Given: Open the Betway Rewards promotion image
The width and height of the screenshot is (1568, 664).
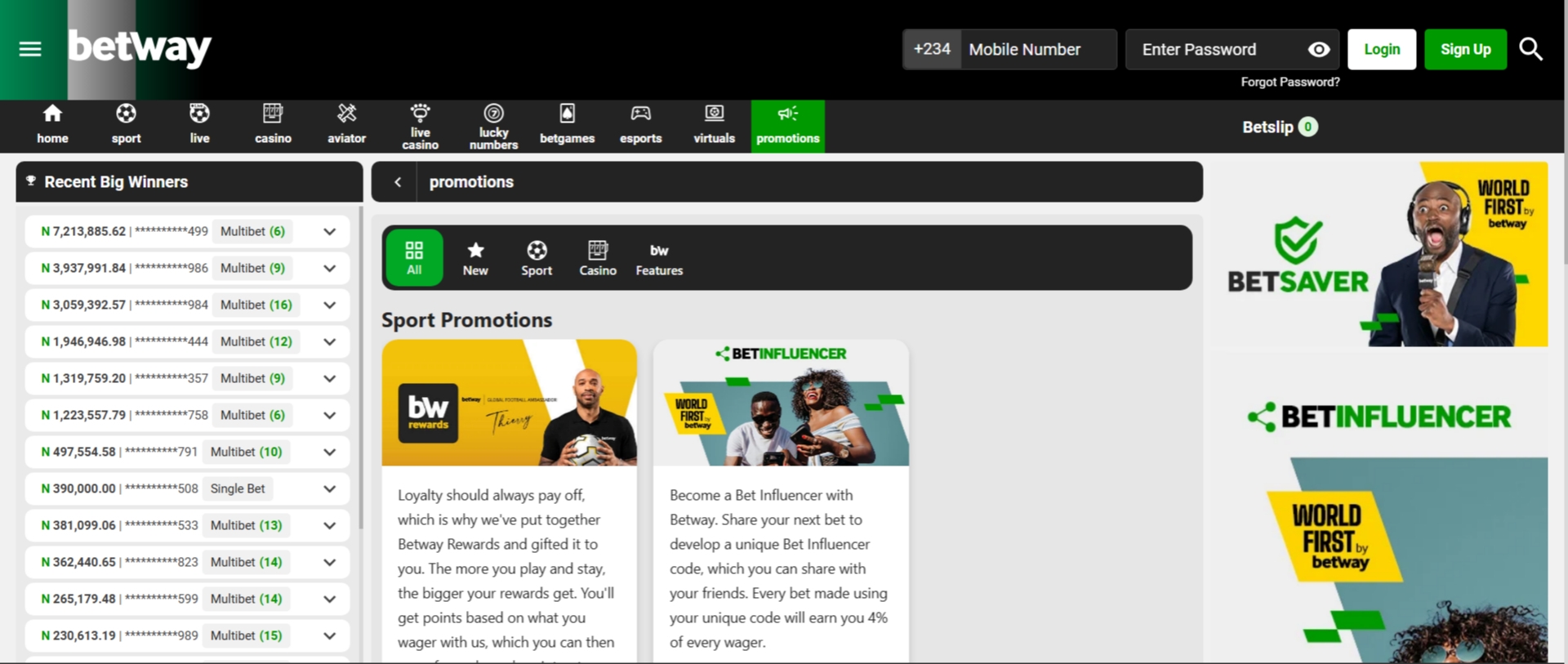Looking at the screenshot, I should coord(510,403).
